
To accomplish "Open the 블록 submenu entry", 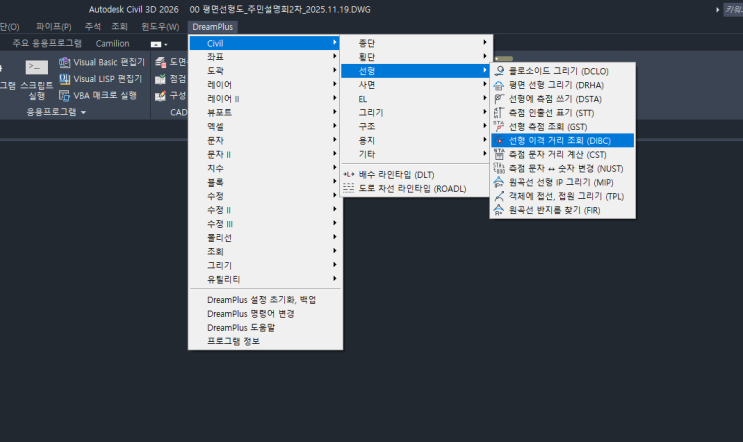I will (265, 182).
